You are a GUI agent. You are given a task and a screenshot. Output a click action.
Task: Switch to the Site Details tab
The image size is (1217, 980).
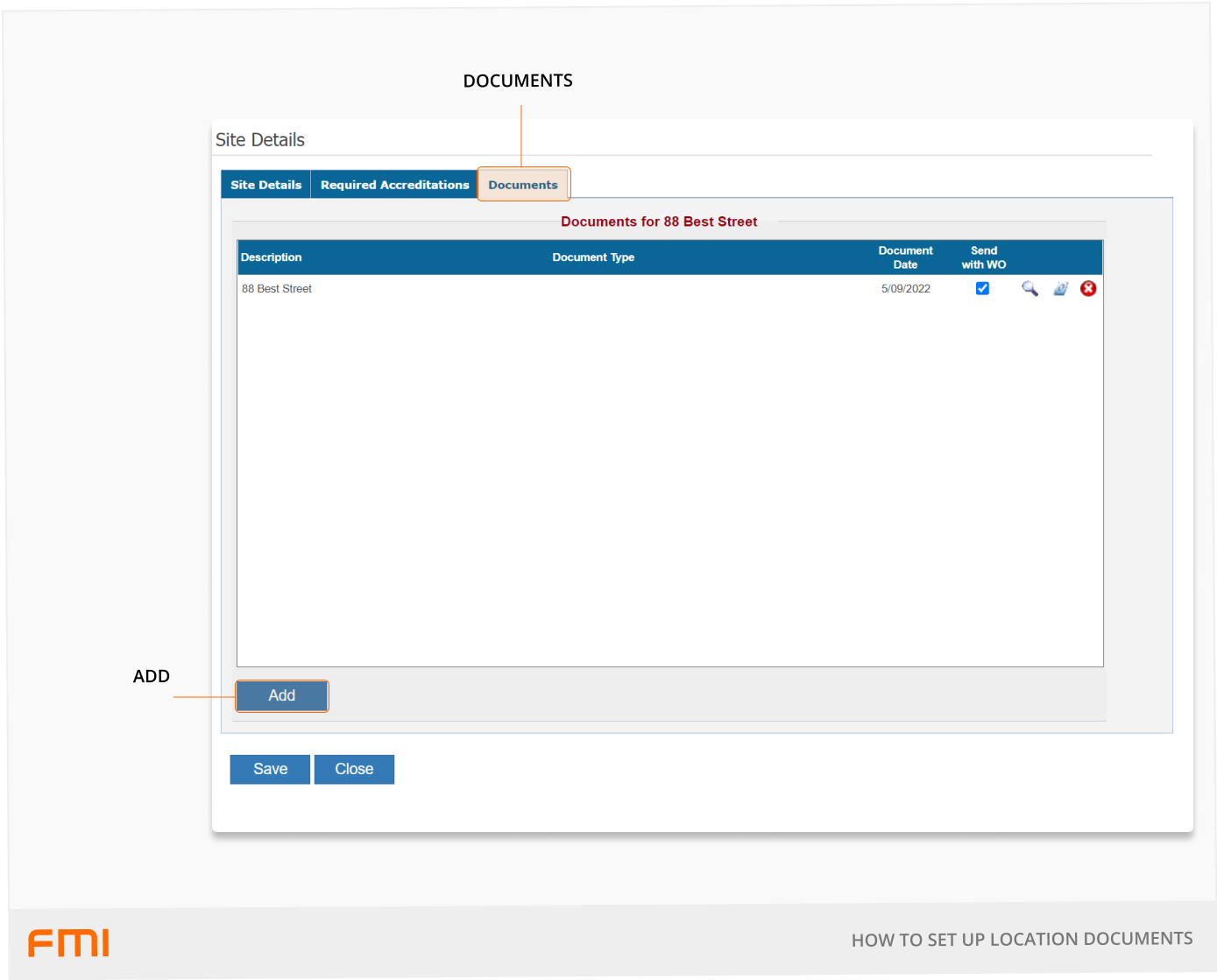coord(265,185)
